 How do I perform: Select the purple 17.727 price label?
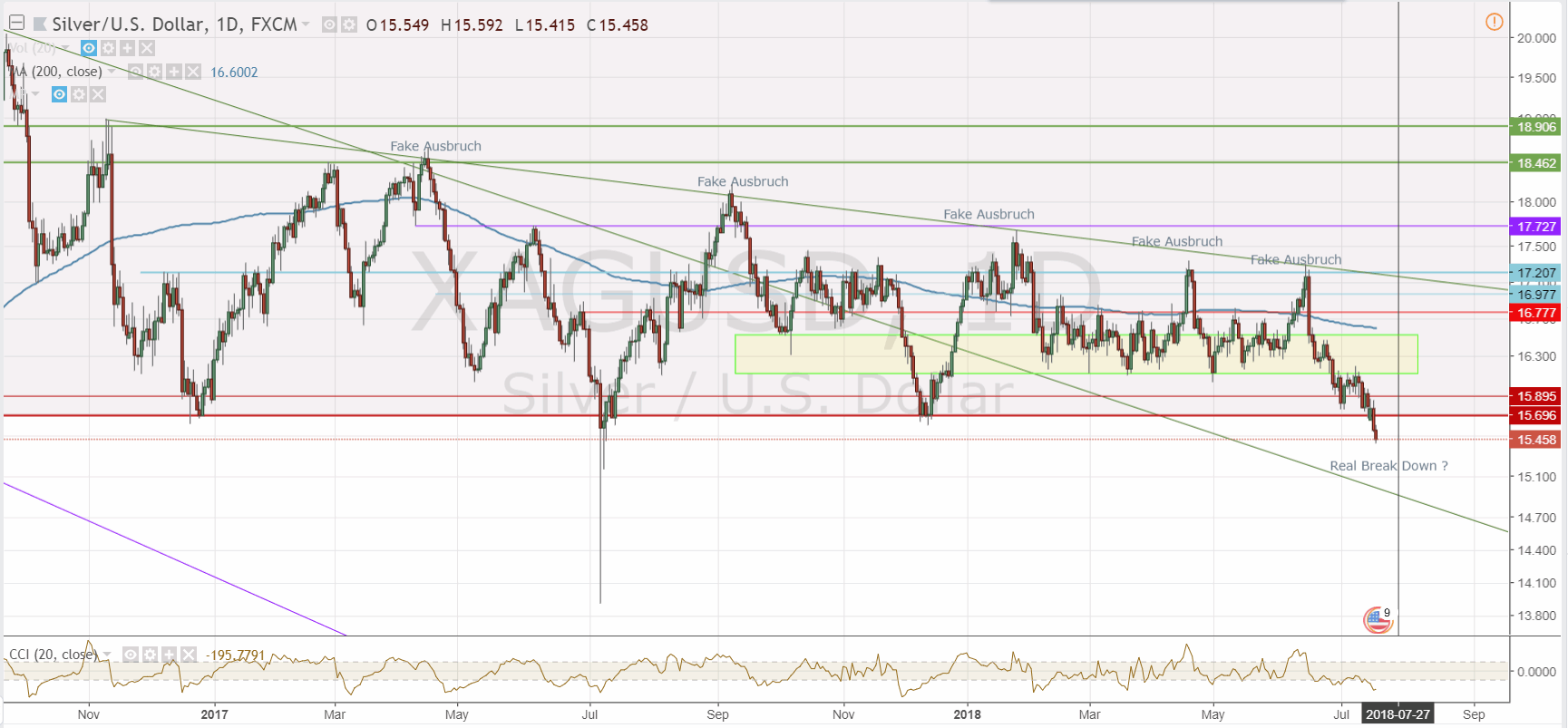[x=1536, y=227]
